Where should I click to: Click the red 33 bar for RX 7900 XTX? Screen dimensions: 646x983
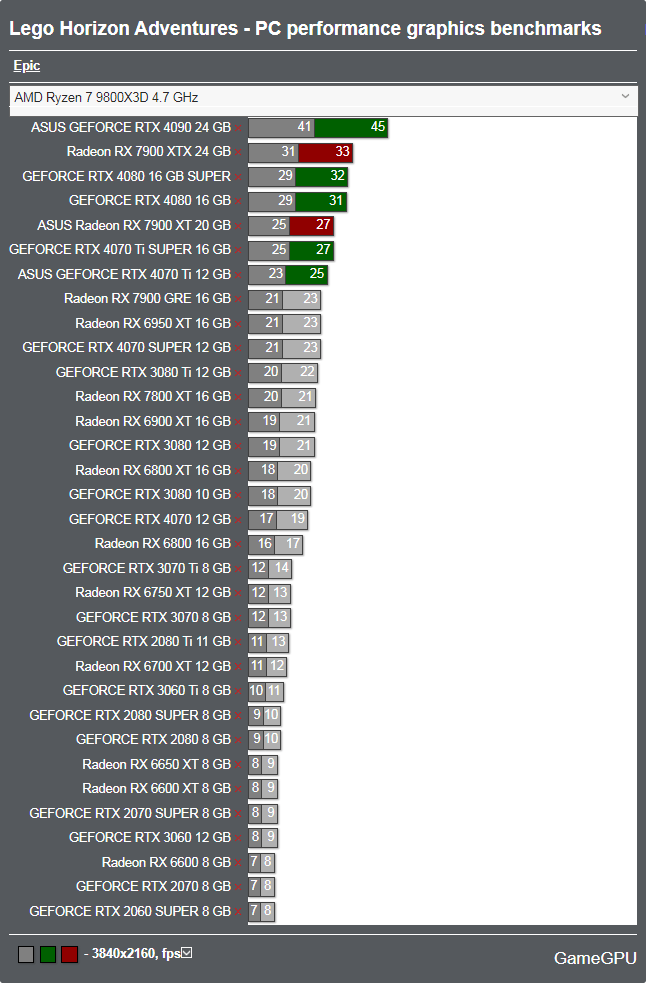coord(326,152)
